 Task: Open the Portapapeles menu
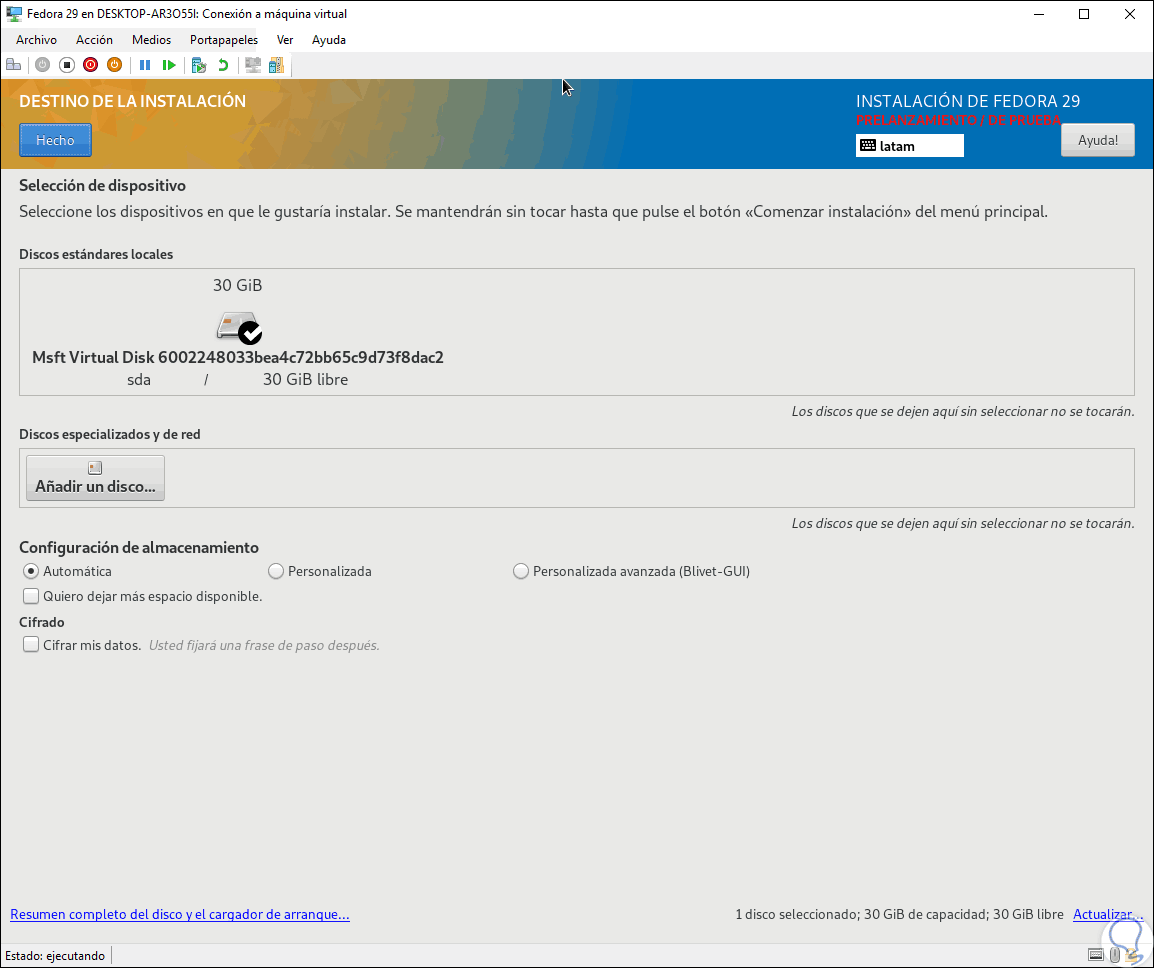coord(224,40)
